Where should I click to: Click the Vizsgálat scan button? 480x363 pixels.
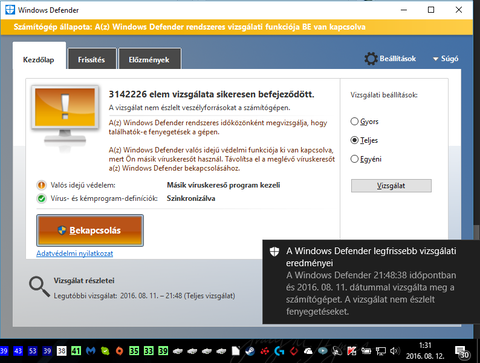point(391,186)
